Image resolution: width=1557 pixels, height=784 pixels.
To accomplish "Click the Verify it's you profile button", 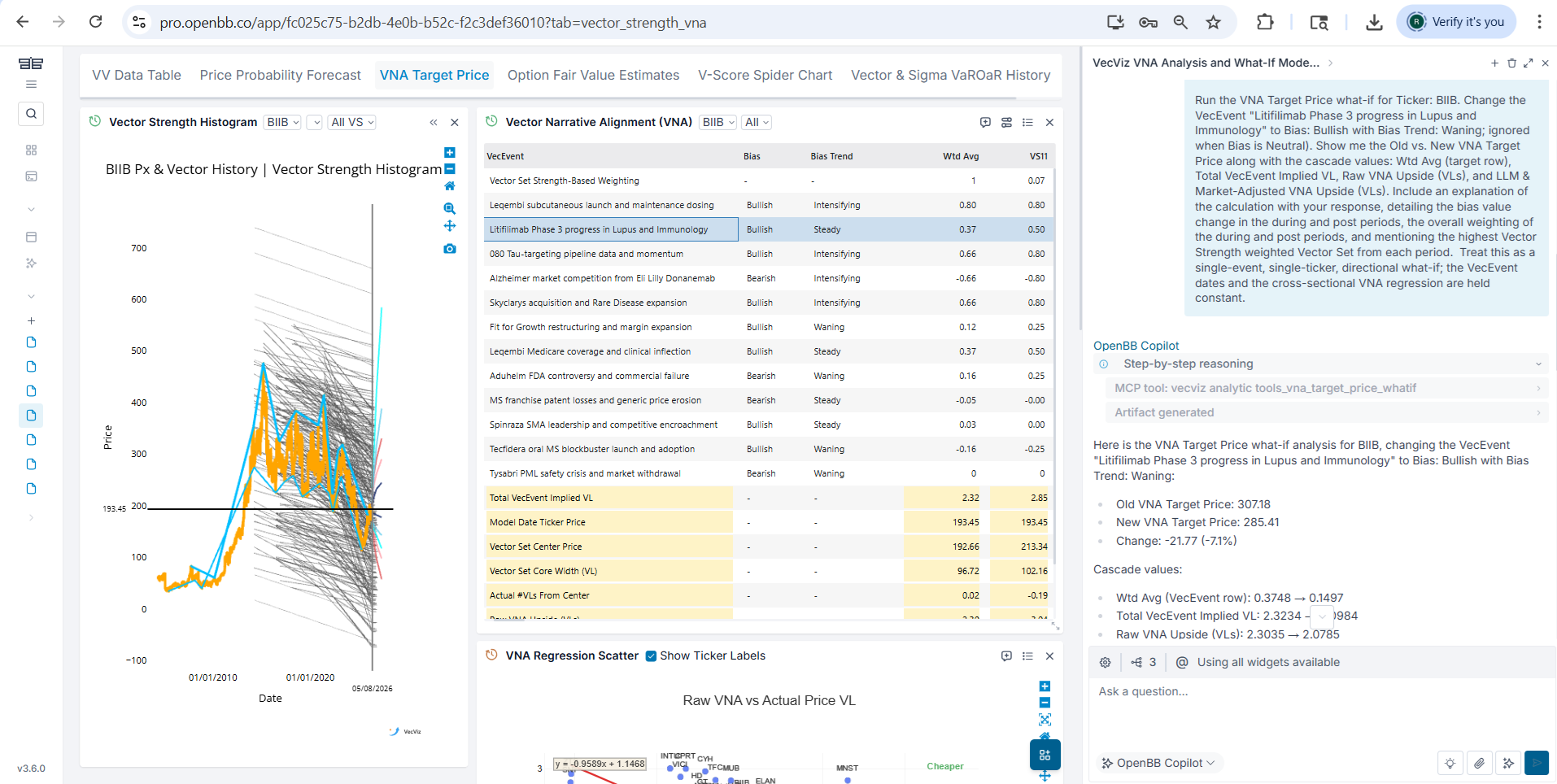I will tap(1457, 22).
